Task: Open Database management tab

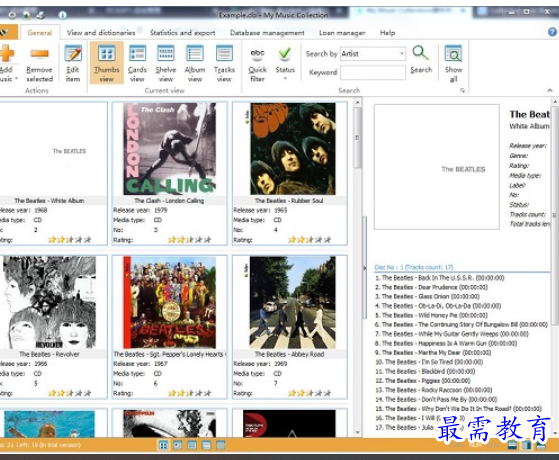Action: pos(267,32)
